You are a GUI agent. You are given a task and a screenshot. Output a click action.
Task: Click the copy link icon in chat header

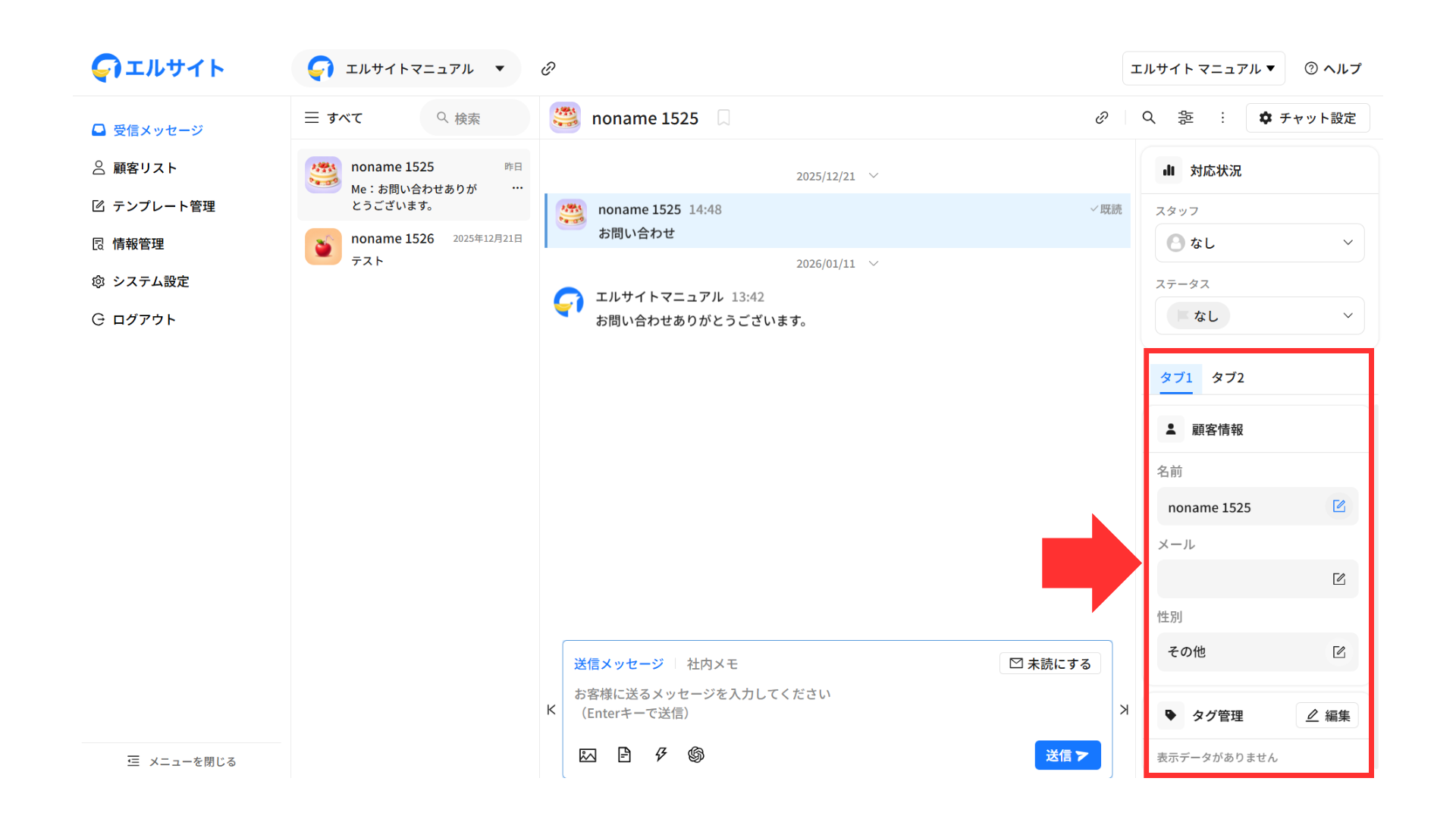pyautogui.click(x=1102, y=118)
